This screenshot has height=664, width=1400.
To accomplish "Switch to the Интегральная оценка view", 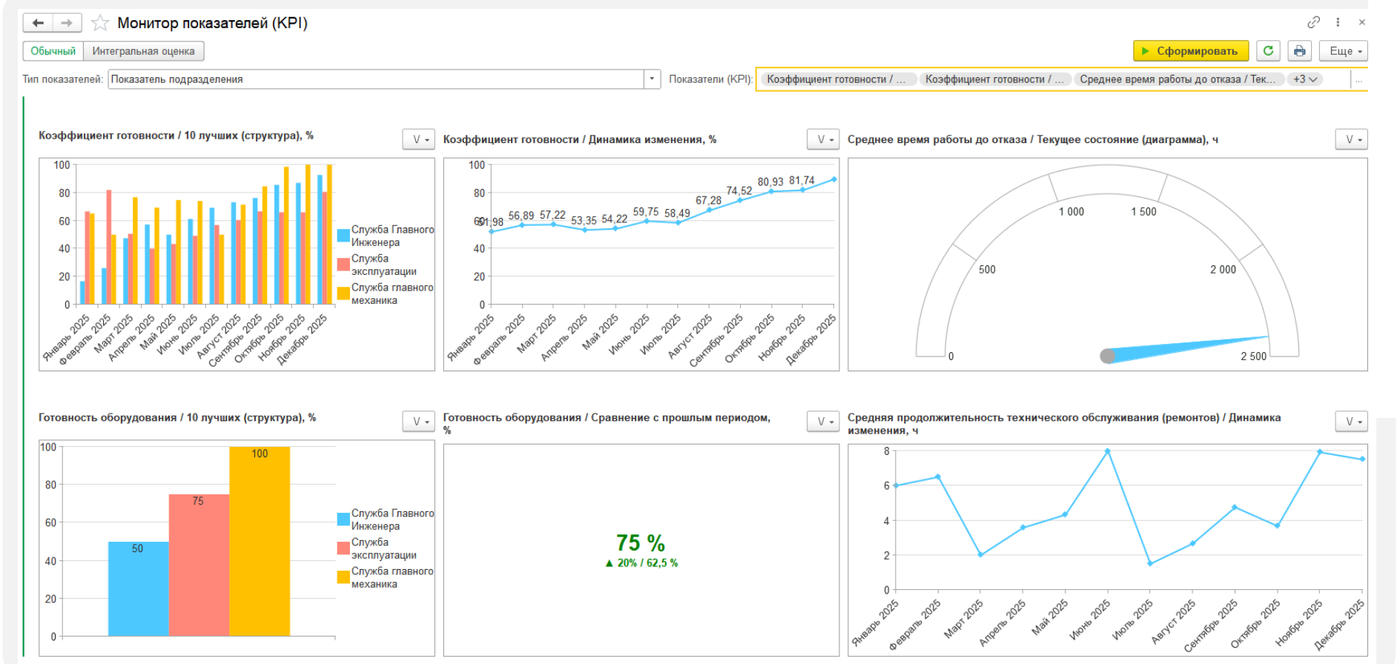I will coord(144,51).
